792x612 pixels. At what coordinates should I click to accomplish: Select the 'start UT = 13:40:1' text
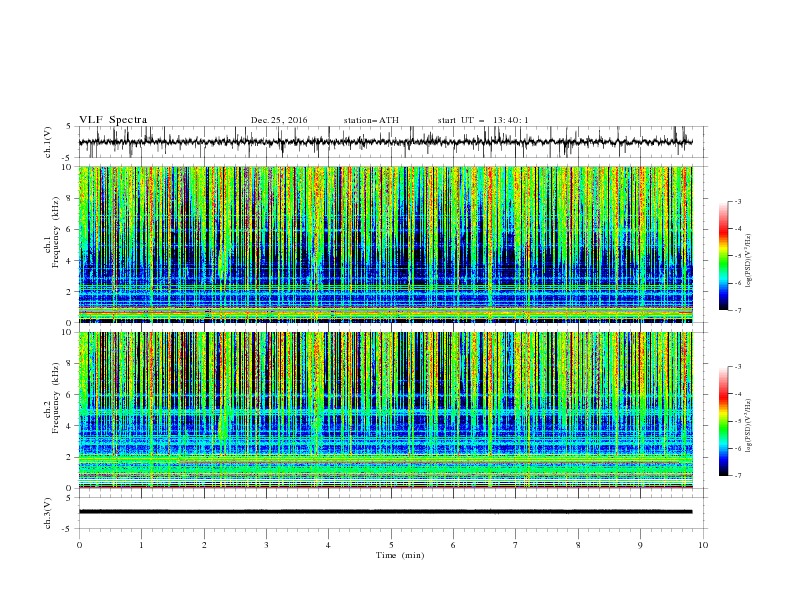483,120
